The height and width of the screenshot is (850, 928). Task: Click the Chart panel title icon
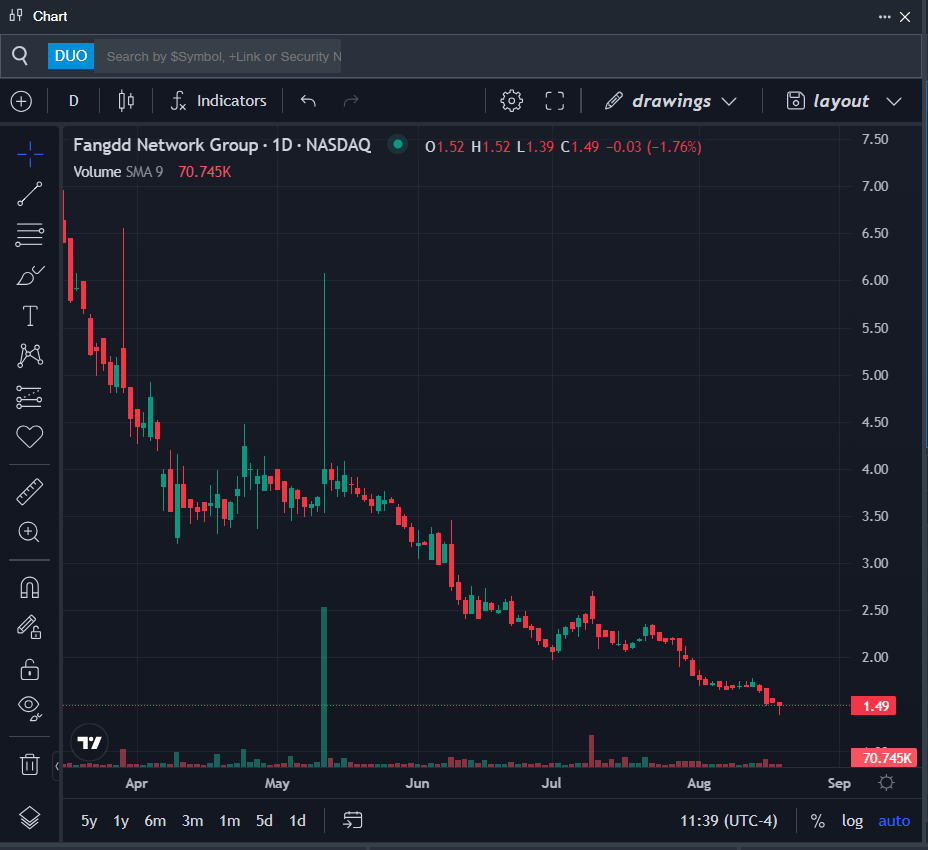[x=16, y=15]
